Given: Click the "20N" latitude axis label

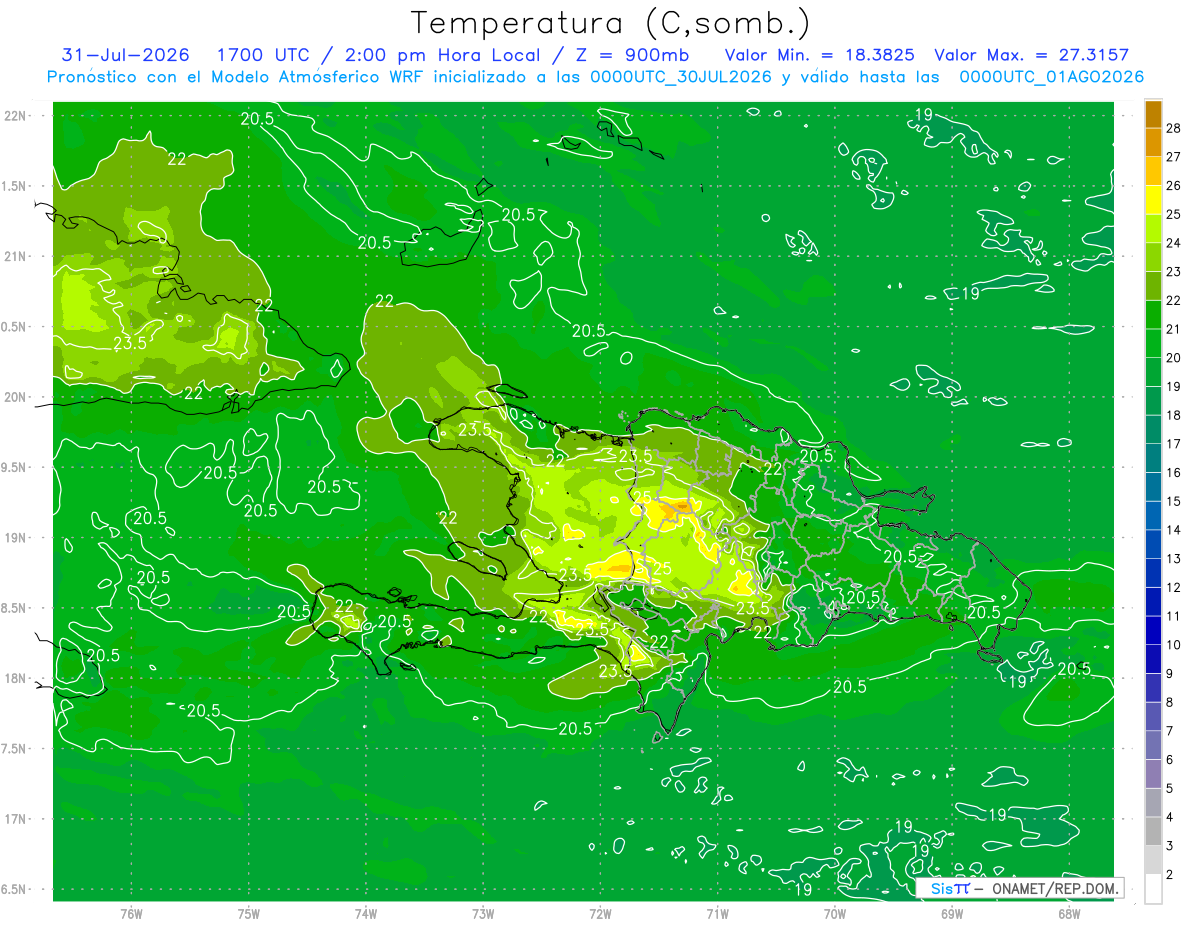Looking at the screenshot, I should click(16, 398).
